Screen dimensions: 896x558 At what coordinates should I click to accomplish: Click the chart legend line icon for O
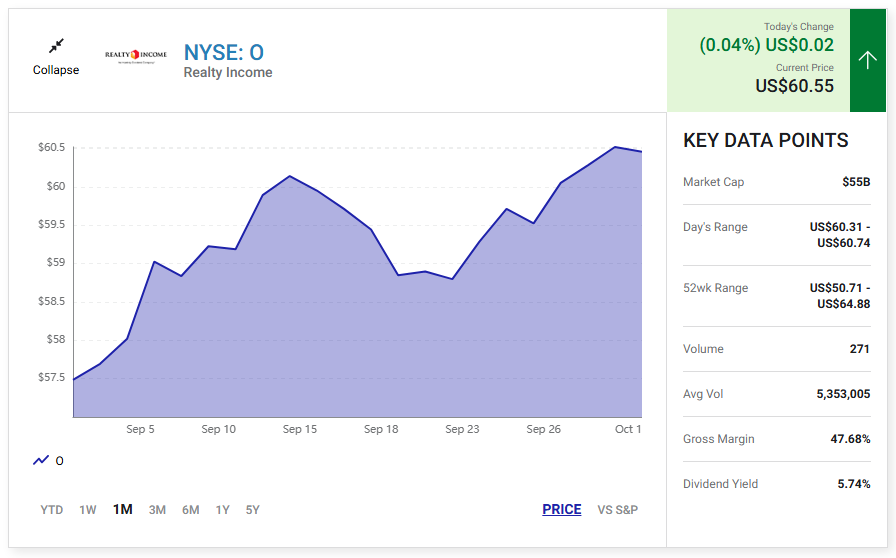(x=41, y=460)
